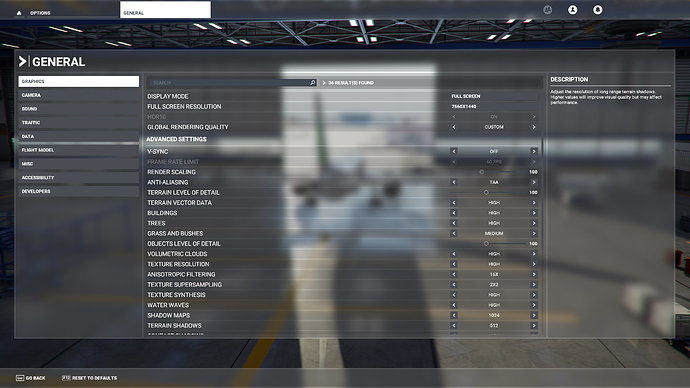Raise Texture Synthesis setting
Image resolution: width=690 pixels, height=388 pixels.
[x=534, y=295]
